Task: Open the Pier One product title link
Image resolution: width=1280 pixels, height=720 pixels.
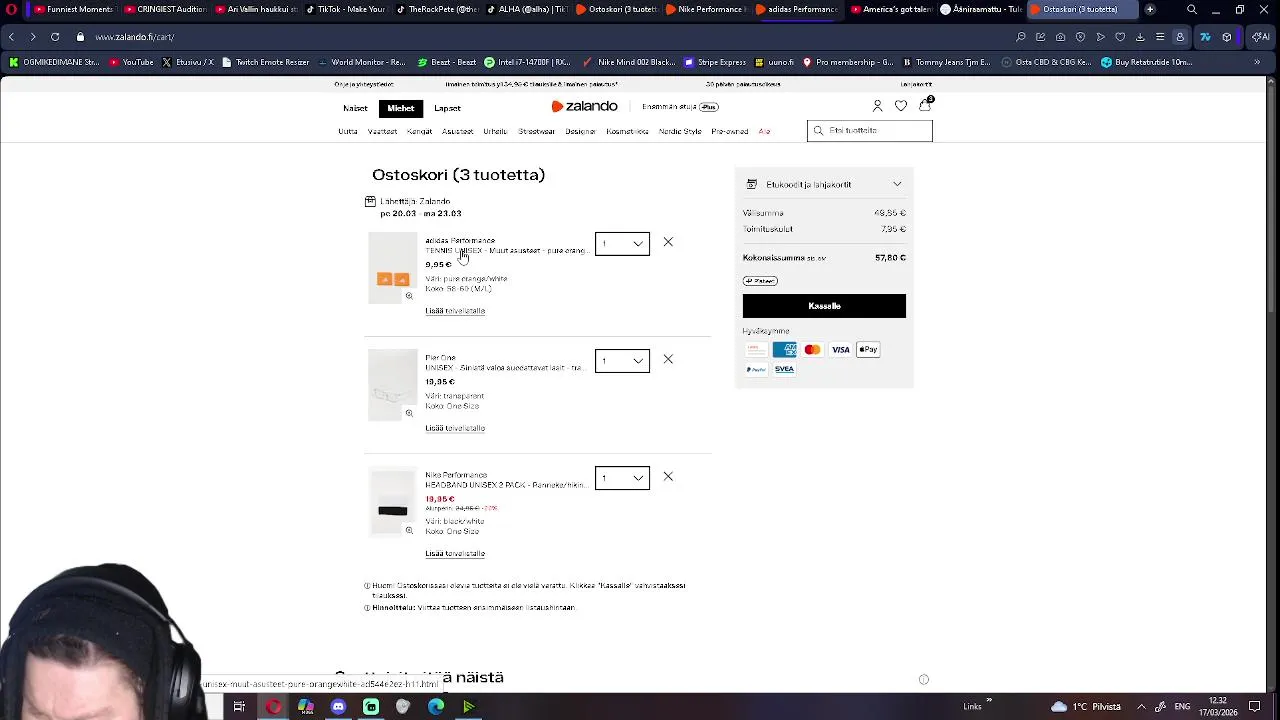Action: 505,362
